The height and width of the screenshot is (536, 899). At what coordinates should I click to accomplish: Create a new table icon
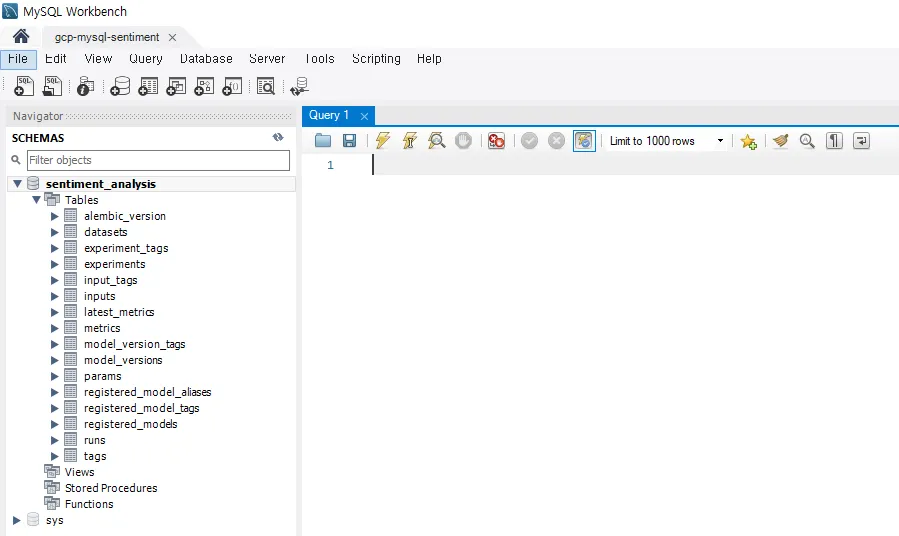[148, 86]
